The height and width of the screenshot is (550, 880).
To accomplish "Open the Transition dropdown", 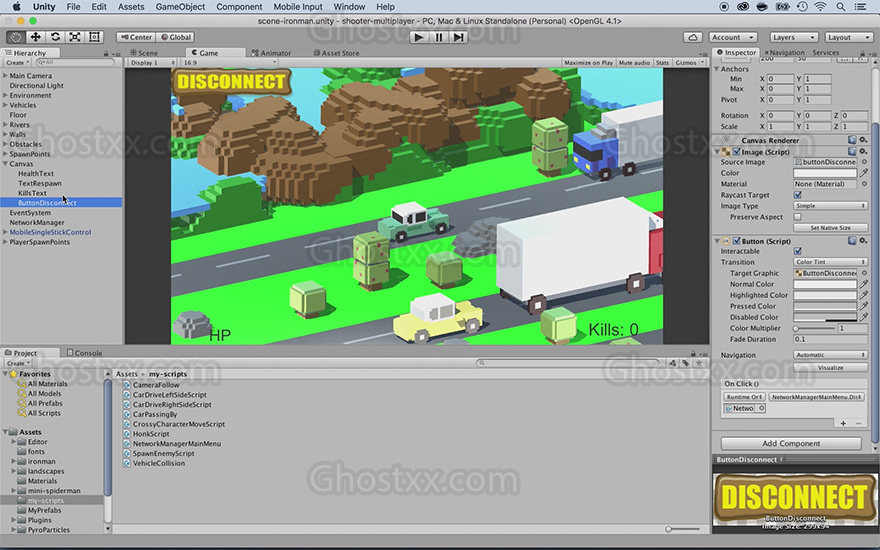I will (831, 262).
